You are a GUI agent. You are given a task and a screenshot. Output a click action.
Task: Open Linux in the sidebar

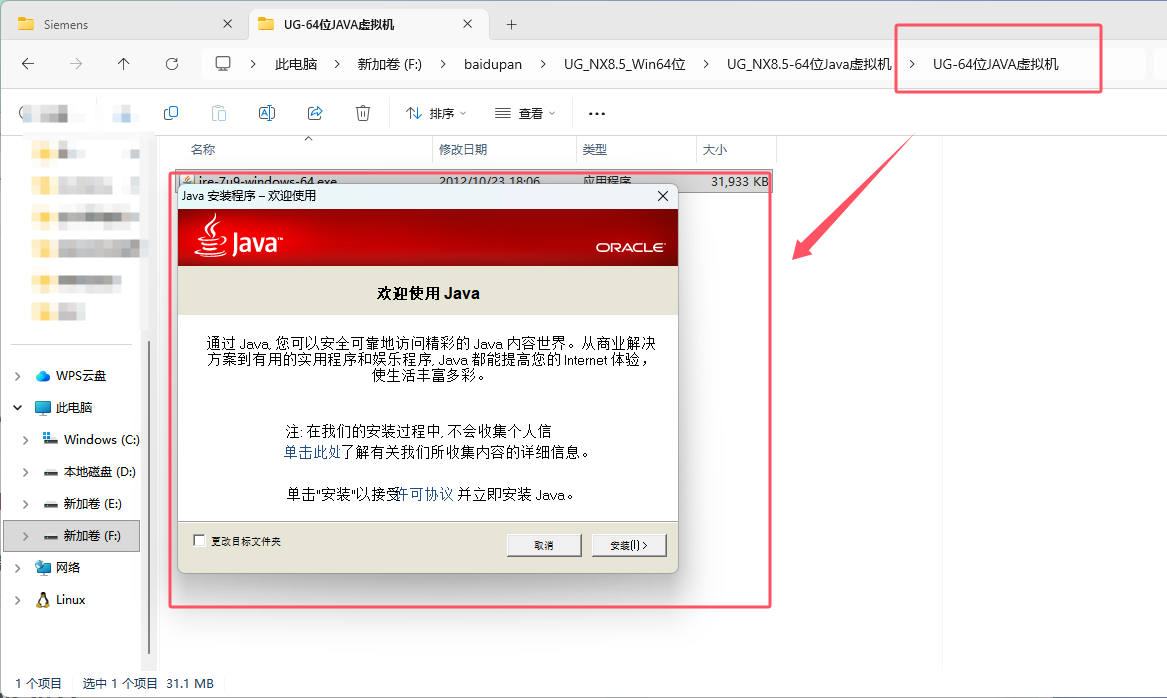60,600
